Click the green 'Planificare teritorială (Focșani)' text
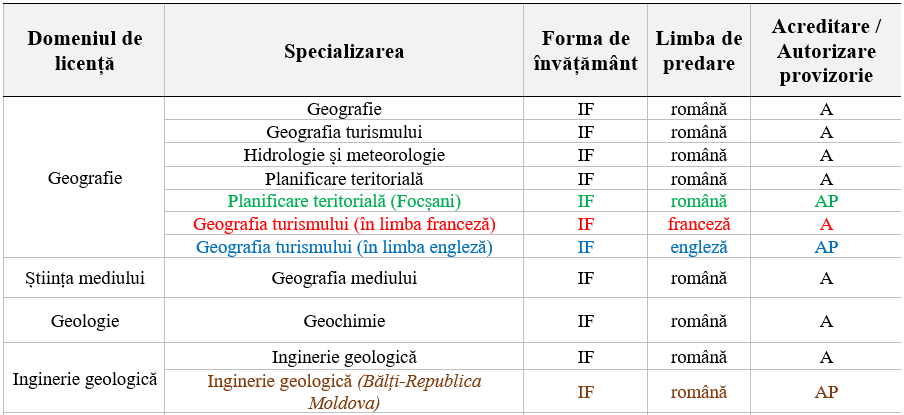The image size is (904, 415). 344,201
